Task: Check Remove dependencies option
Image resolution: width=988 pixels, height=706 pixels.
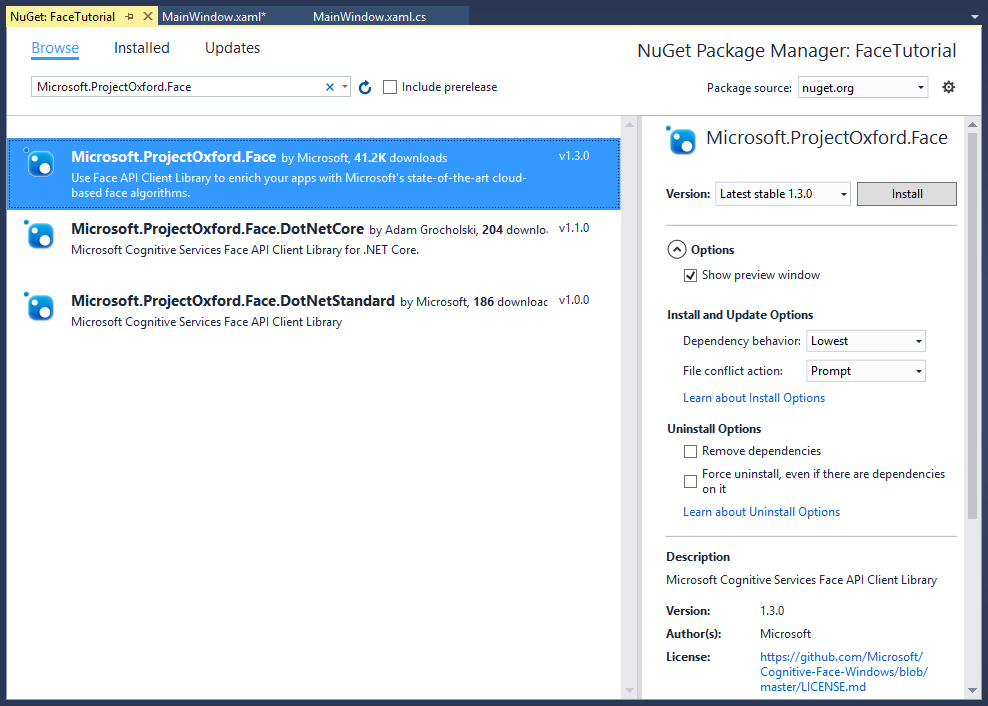Action: (691, 451)
